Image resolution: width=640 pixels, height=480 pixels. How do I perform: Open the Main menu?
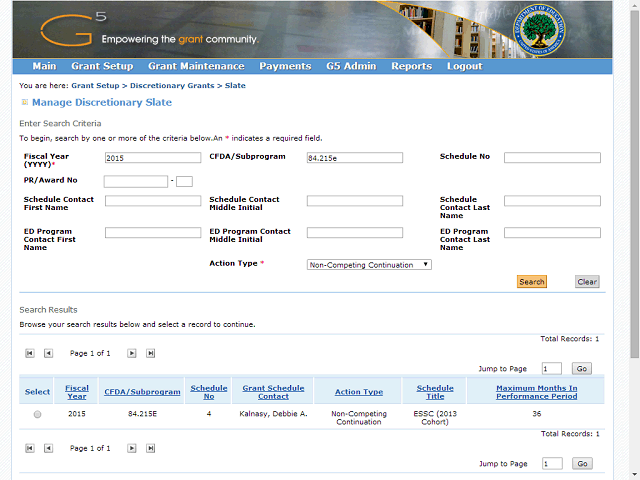coord(44,66)
